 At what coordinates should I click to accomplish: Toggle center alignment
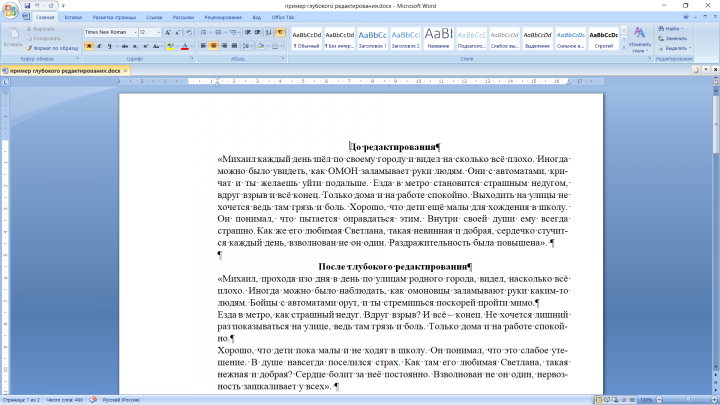214,46
